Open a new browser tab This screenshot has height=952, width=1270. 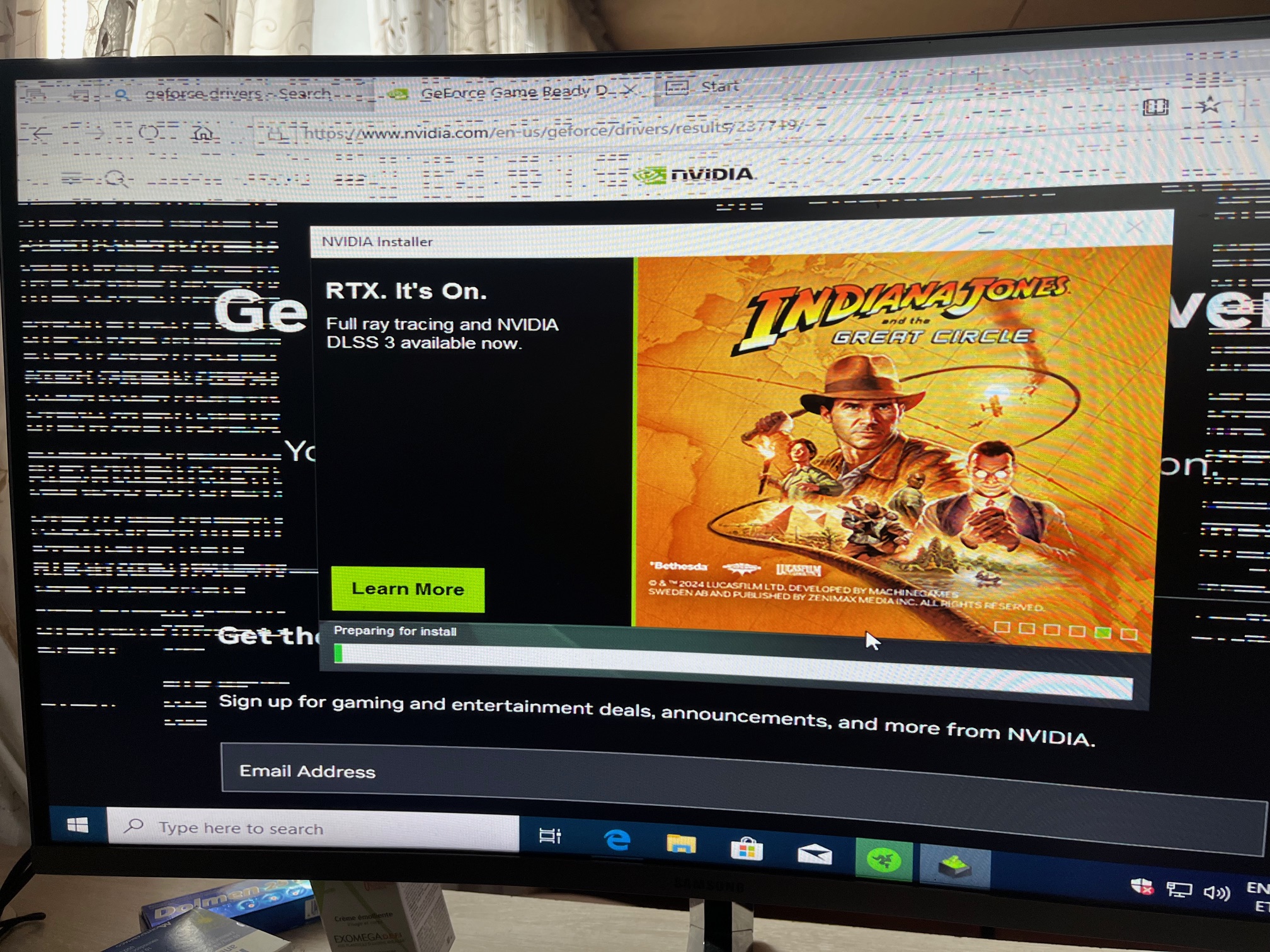point(978,75)
